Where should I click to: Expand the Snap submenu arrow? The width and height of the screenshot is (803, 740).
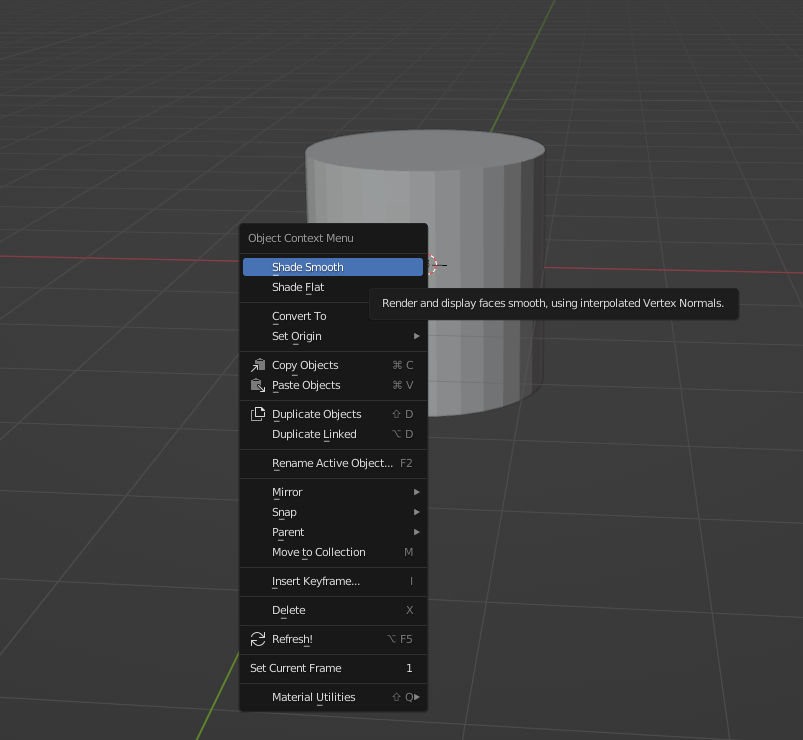pos(416,512)
